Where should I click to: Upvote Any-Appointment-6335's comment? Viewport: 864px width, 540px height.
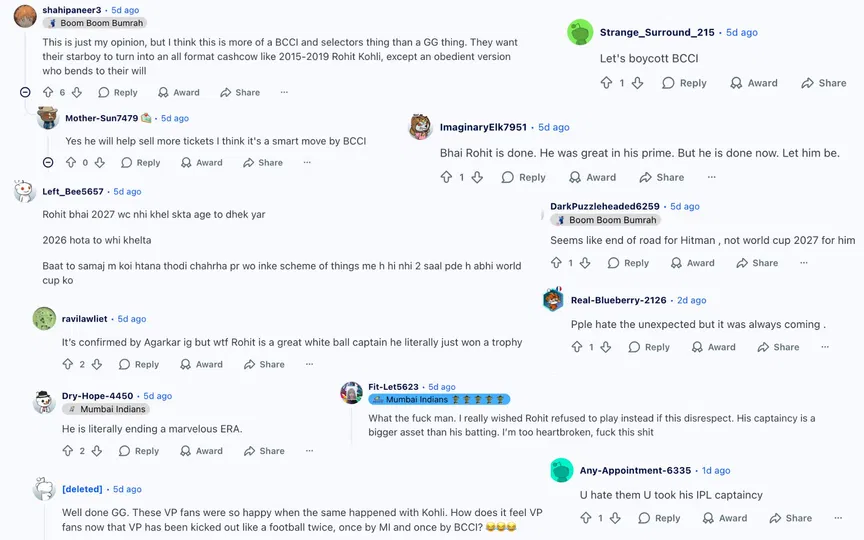click(x=585, y=518)
